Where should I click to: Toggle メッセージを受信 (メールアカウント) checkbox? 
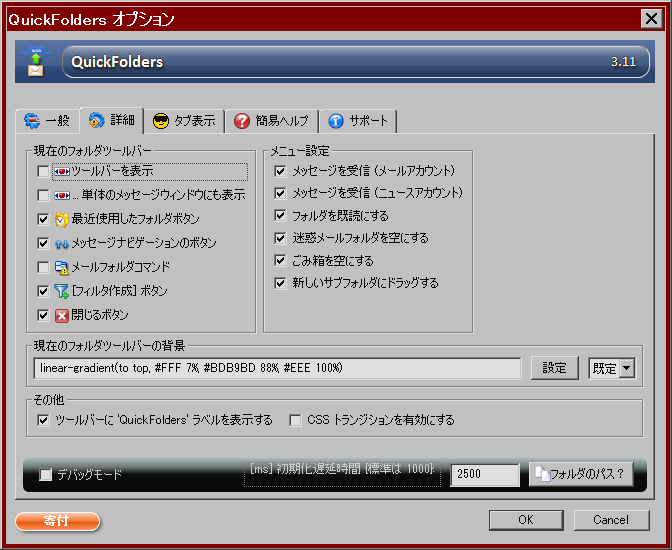280,171
